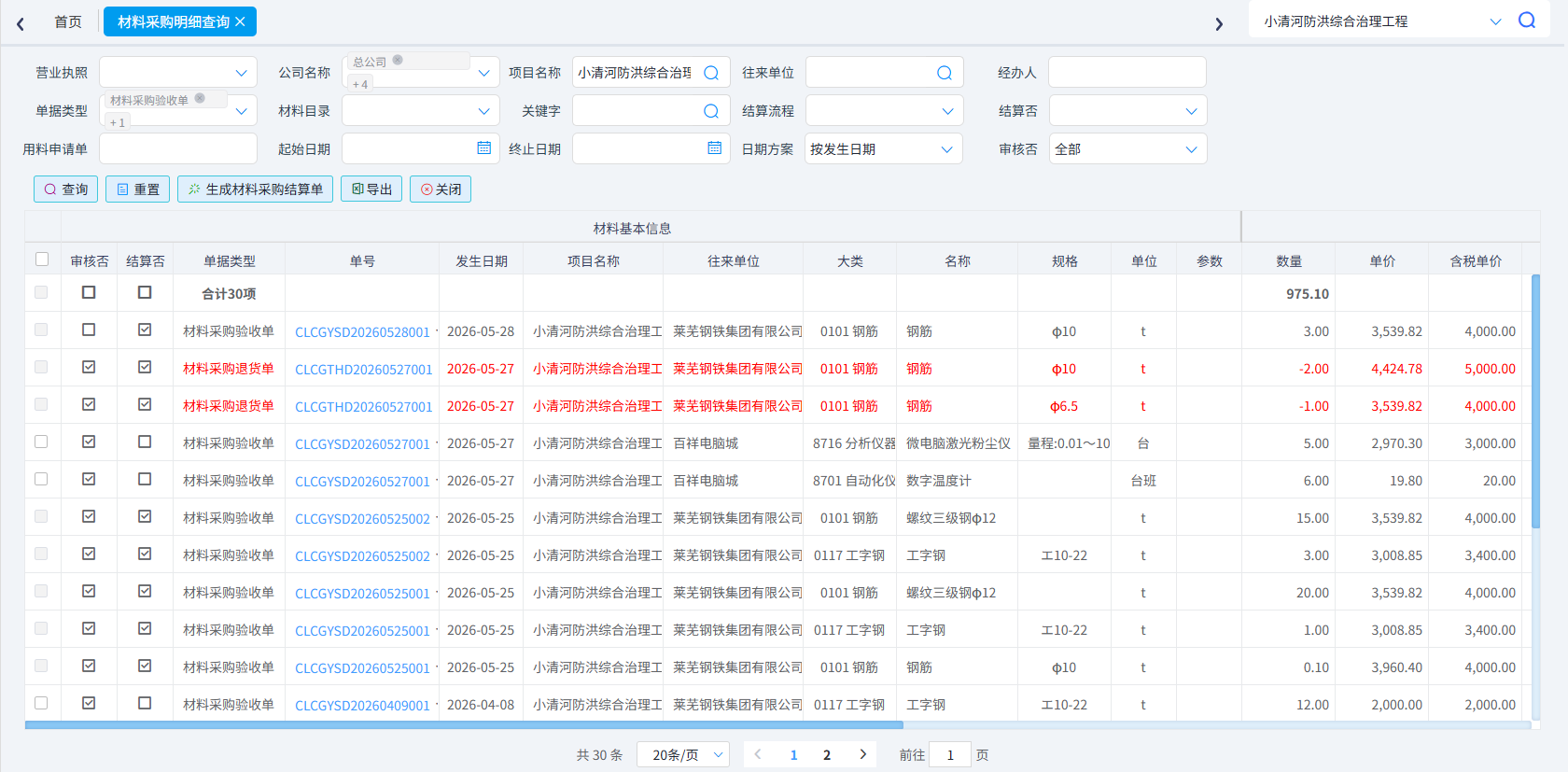Screen dimensions: 1568x772
Task: Click the previous page arrow in pagination
Action: pos(758,754)
